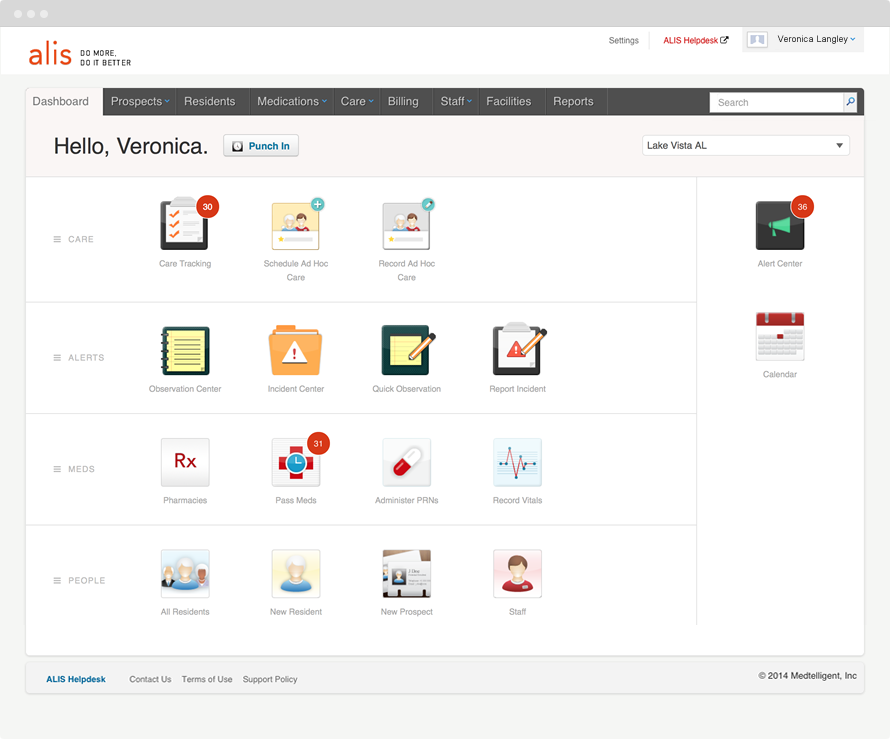Open the New Resident icon

tap(296, 573)
